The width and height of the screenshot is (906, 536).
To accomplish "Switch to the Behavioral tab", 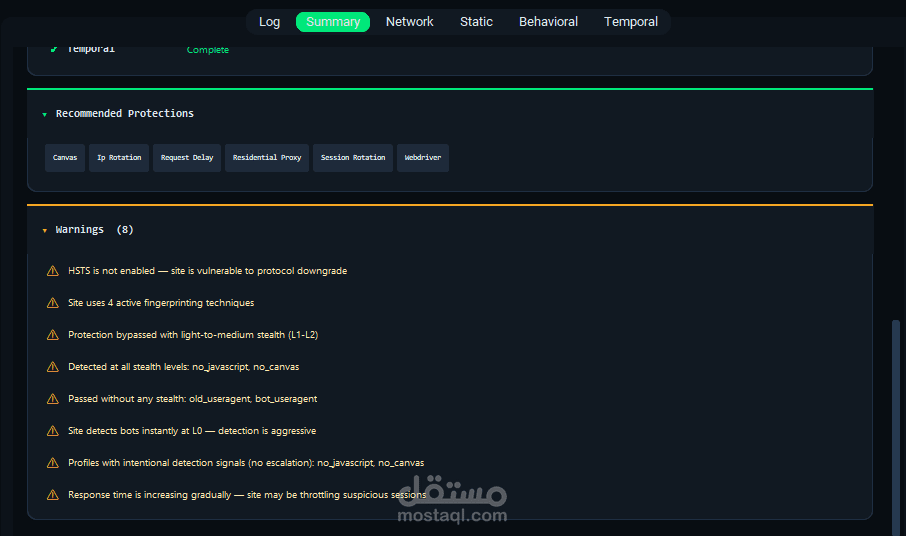I will [x=548, y=22].
